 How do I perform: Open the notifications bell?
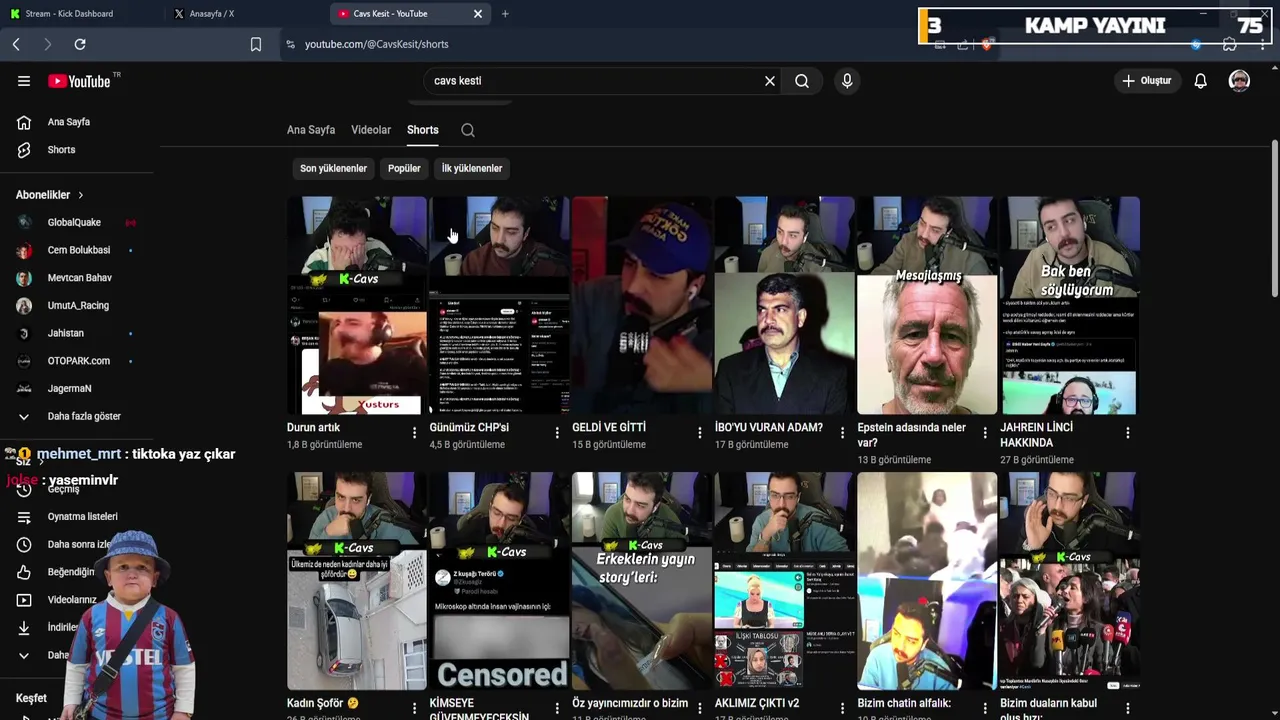pos(1201,81)
